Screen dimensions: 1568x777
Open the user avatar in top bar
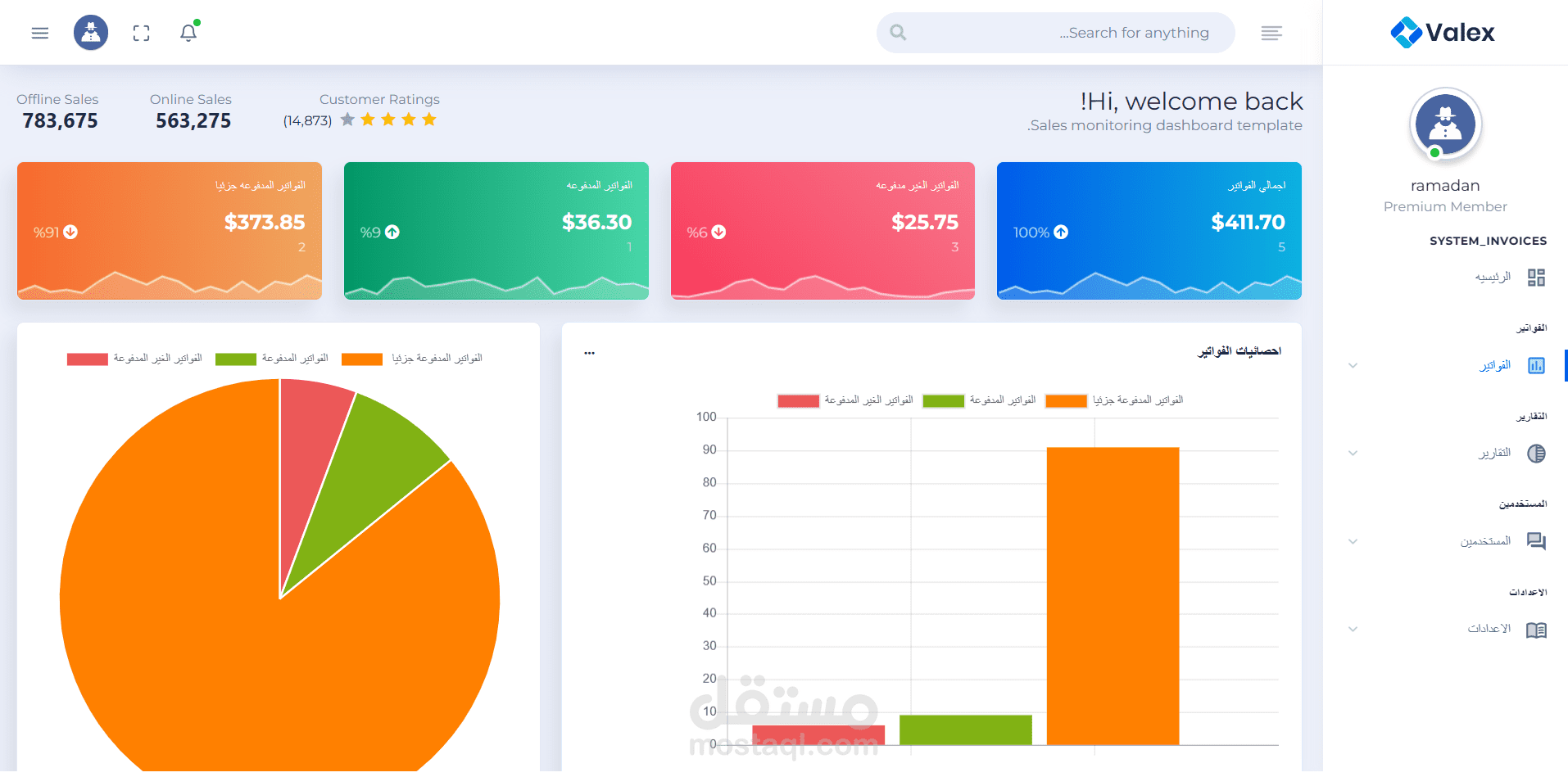click(91, 33)
